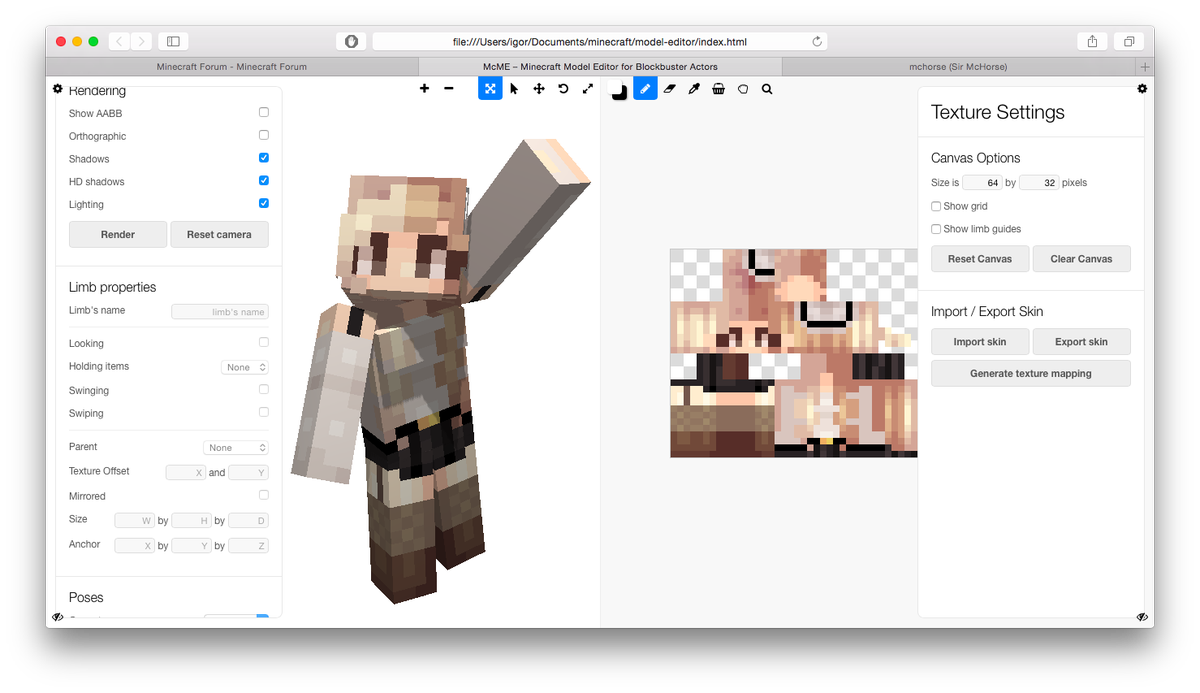Viewport: 1200px width, 693px height.
Task: Select the hand pan tool on canvas toolbar
Action: 743,89
